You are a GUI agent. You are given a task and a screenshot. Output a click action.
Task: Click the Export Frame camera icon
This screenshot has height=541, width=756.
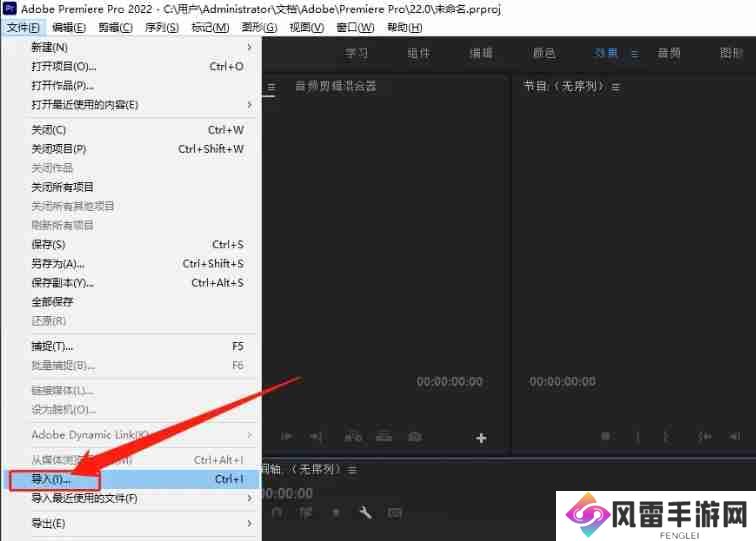click(415, 437)
